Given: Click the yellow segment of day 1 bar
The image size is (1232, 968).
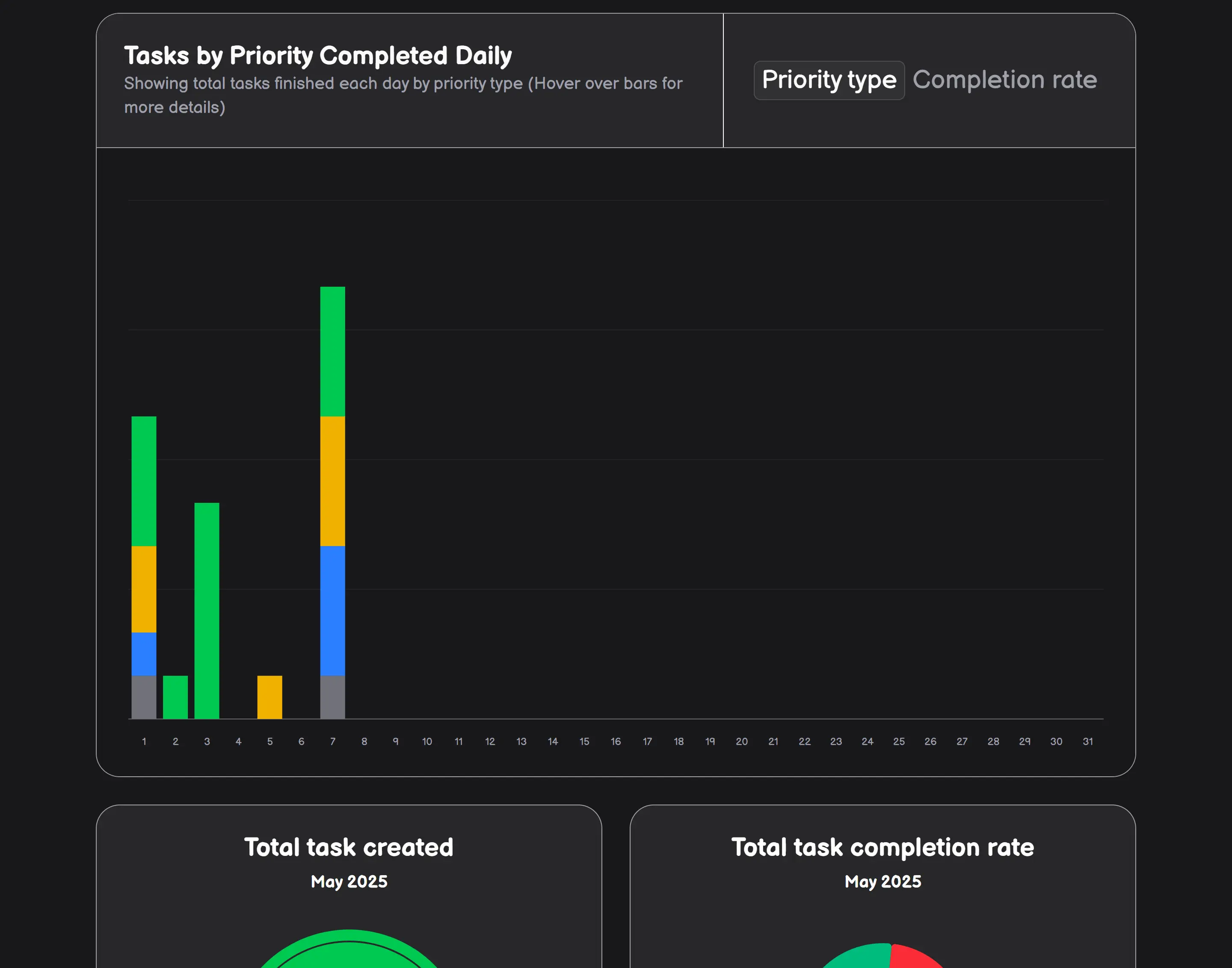Looking at the screenshot, I should pyautogui.click(x=144, y=589).
